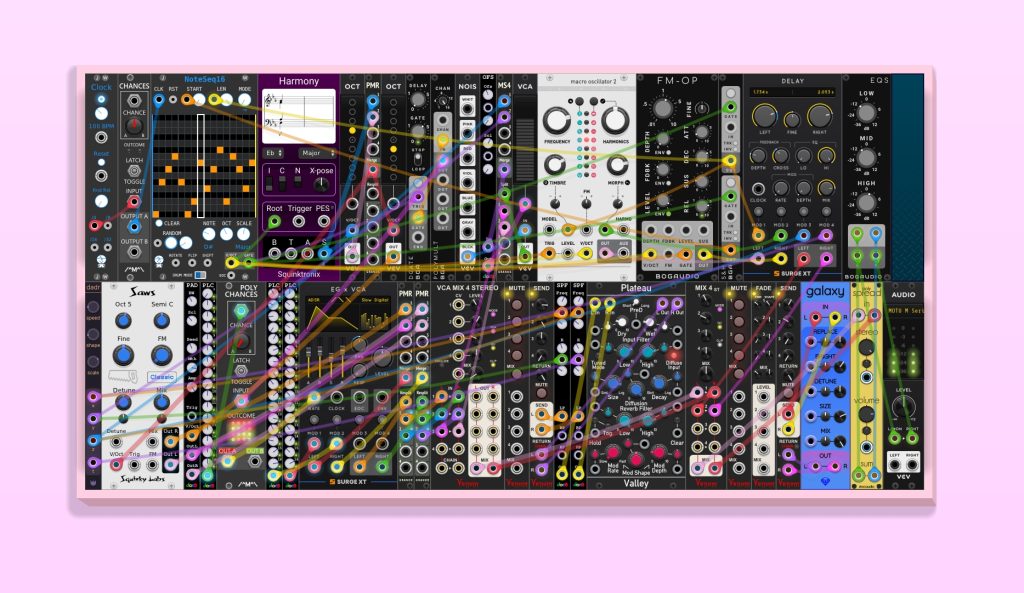Click the PES jack in Harmony

coord(323,221)
